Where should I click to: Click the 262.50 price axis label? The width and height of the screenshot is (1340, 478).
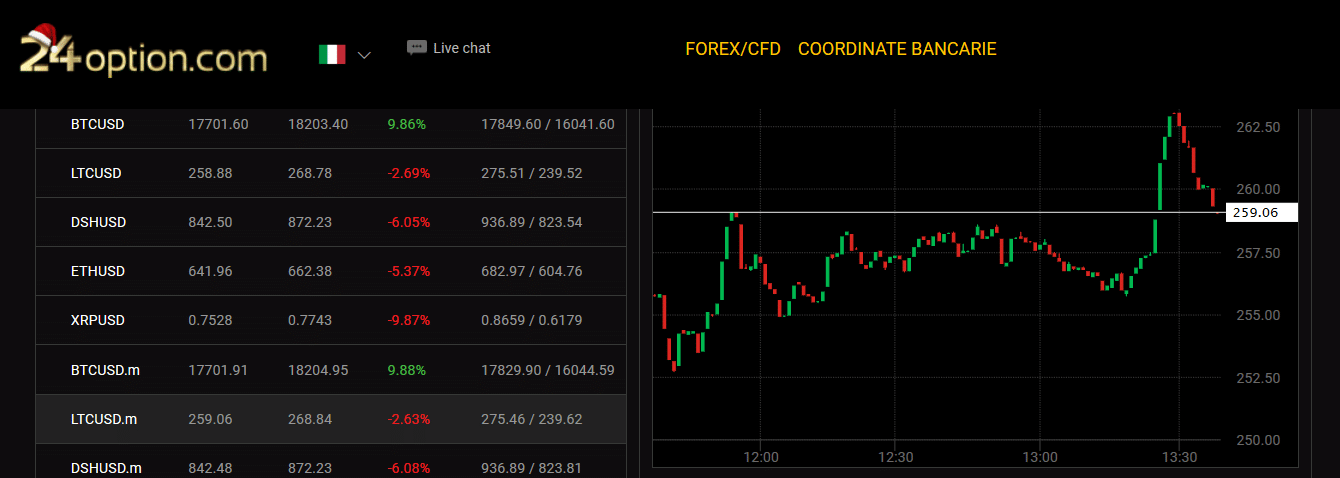[1258, 127]
